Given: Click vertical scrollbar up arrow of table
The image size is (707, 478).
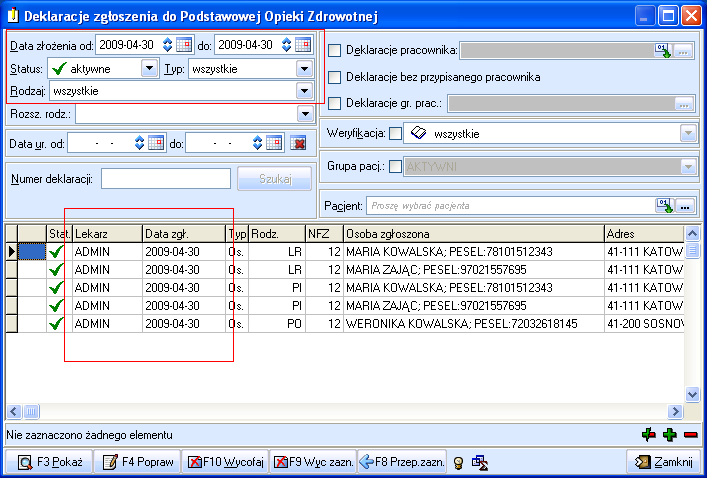Looking at the screenshot, I should pos(692,234).
